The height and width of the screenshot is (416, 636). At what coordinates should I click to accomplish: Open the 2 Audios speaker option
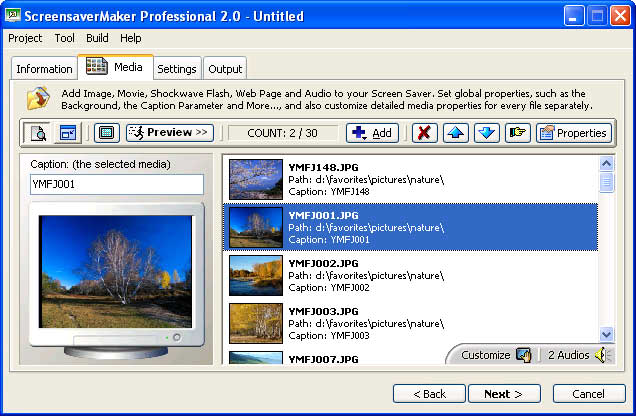(578, 355)
